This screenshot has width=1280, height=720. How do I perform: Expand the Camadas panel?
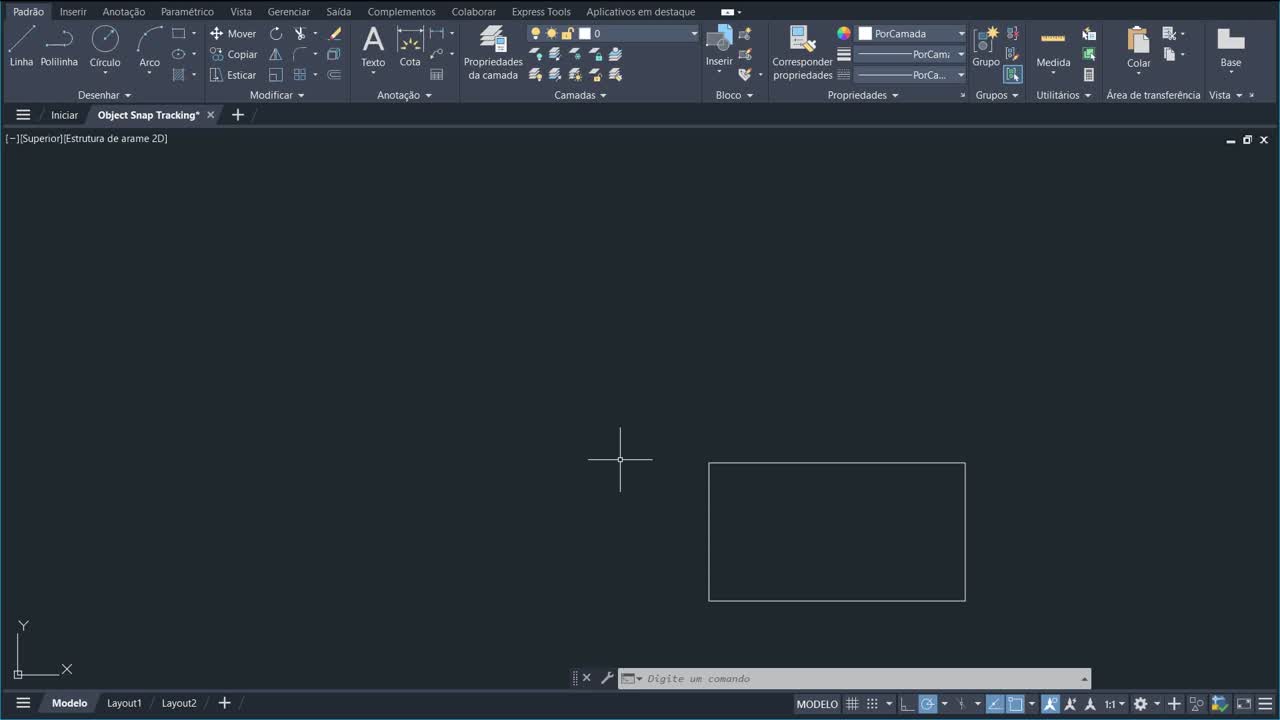point(580,95)
